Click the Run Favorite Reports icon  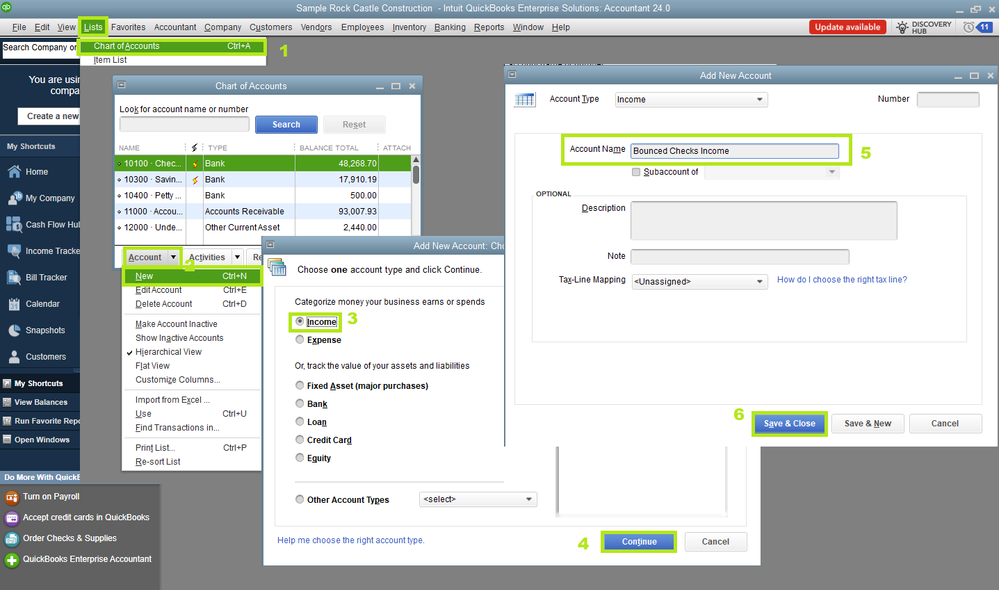point(7,421)
